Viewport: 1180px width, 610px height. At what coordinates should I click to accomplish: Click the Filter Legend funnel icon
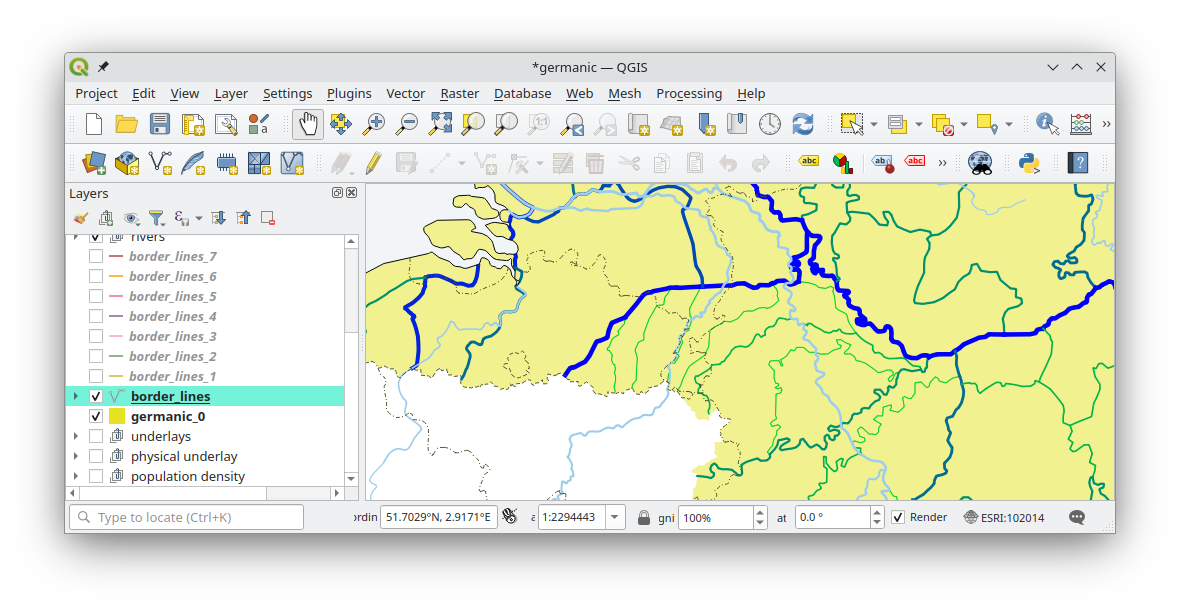coord(156,217)
